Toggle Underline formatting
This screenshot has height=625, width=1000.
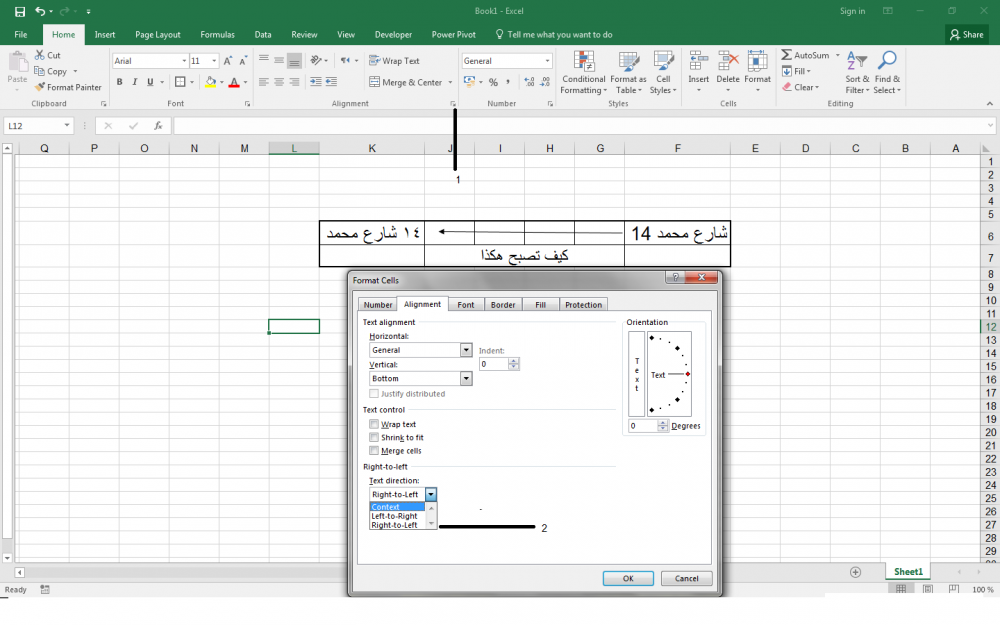150,82
